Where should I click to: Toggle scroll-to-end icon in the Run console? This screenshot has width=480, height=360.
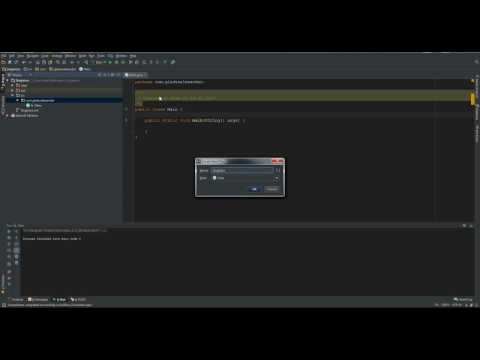17,250
